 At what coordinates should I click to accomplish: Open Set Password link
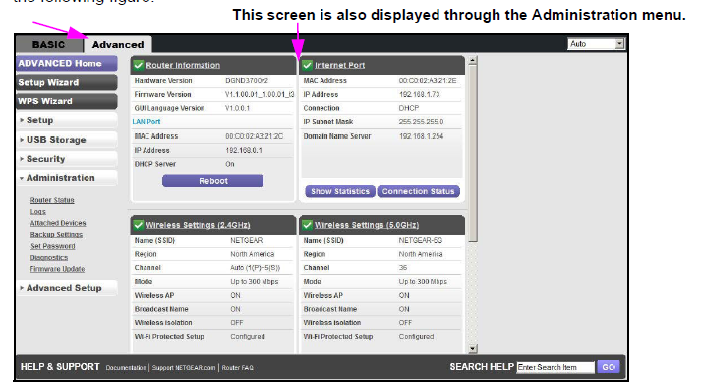53,246
